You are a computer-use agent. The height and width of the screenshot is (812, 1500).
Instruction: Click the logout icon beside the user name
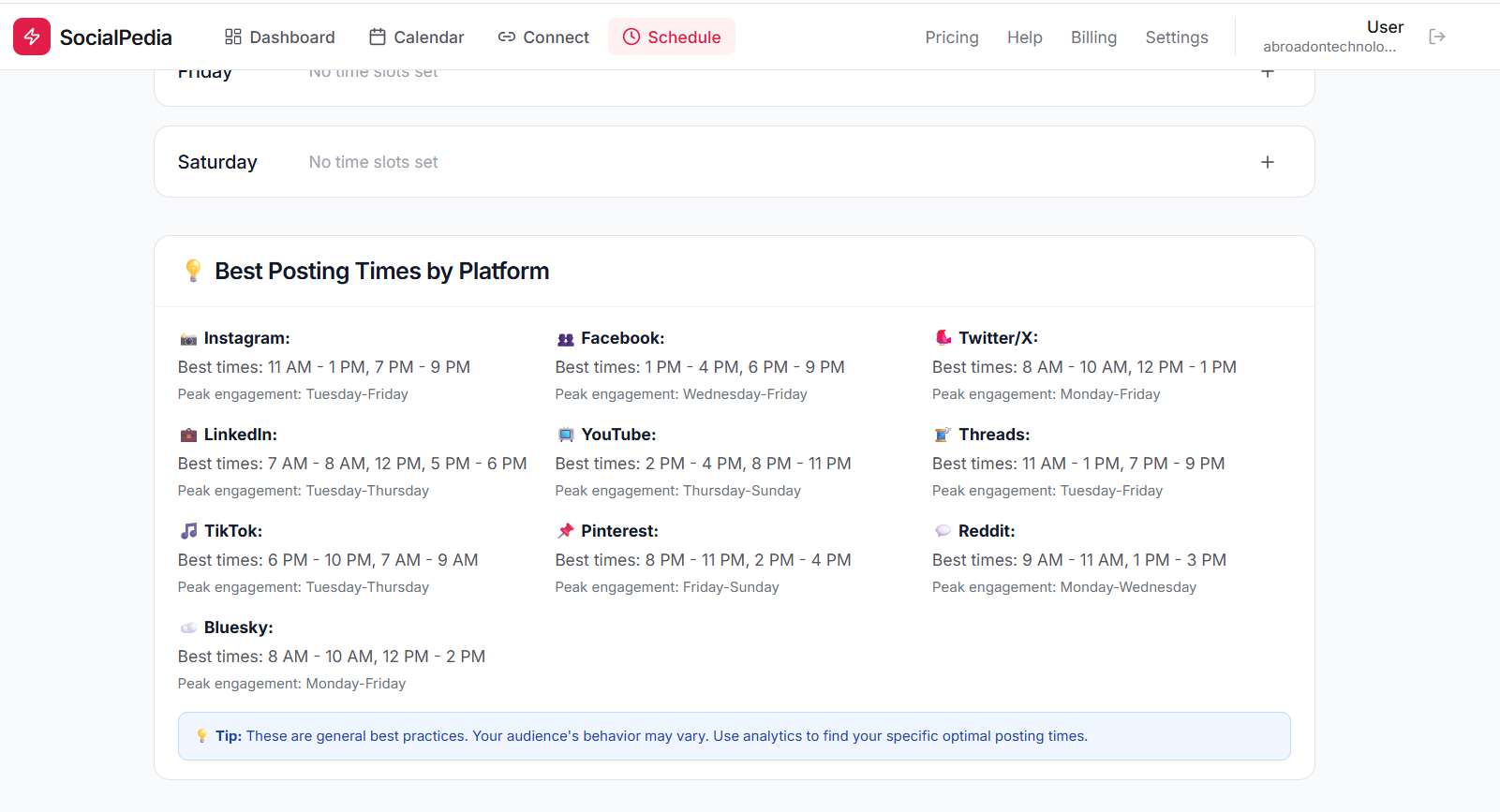coord(1436,37)
